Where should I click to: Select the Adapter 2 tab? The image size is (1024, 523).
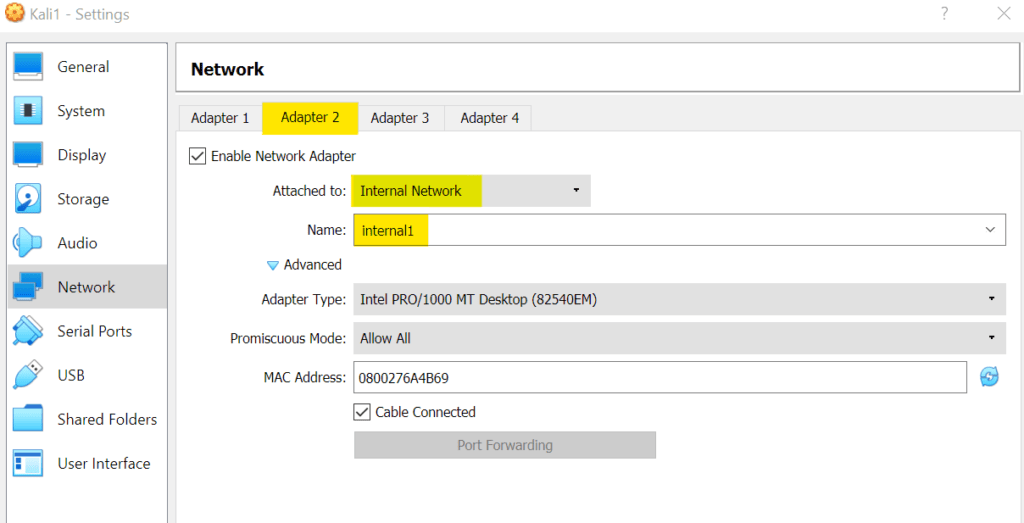pyautogui.click(x=310, y=118)
